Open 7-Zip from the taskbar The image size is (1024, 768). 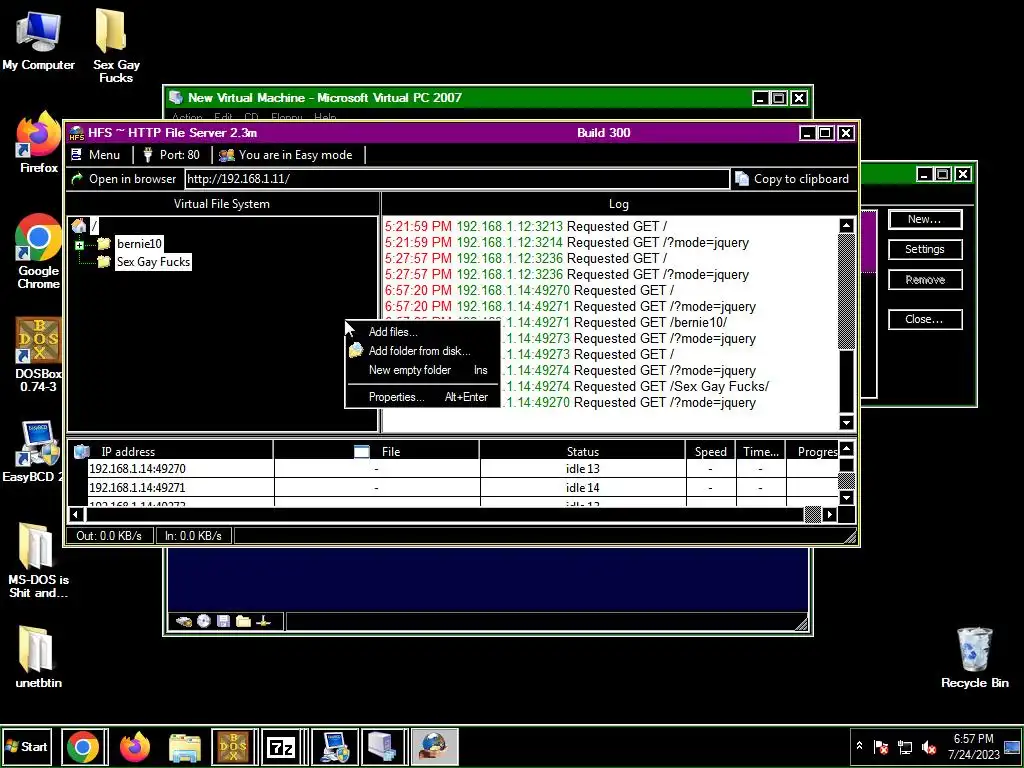(x=282, y=746)
